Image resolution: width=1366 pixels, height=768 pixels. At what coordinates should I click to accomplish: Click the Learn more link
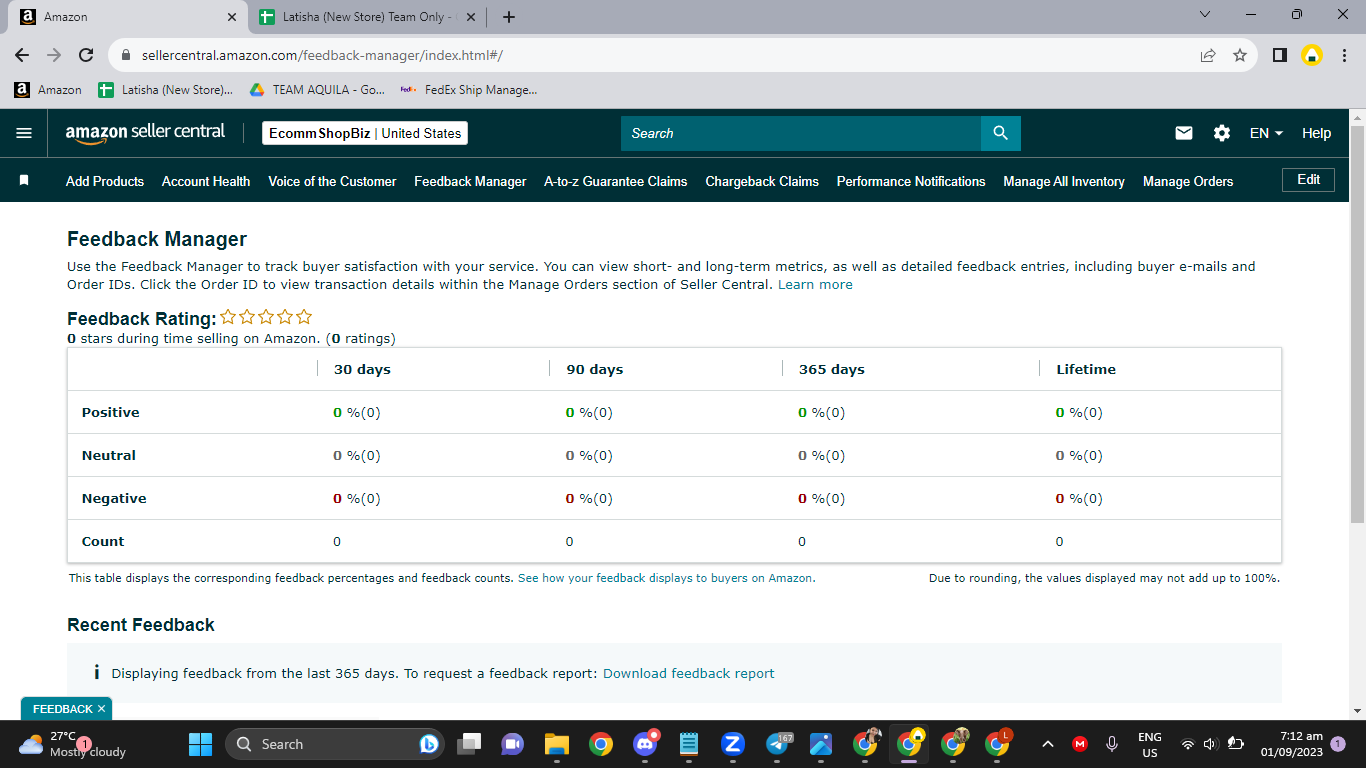[x=815, y=284]
